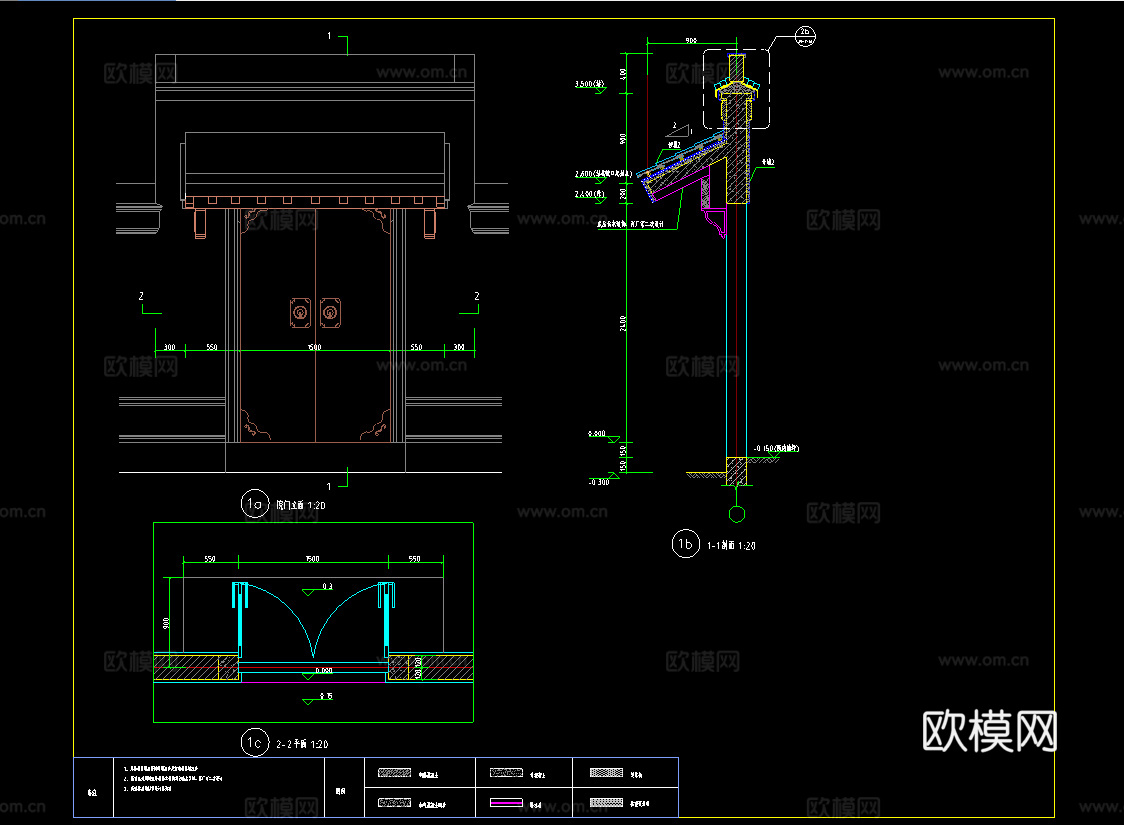Click the 1500 dimension on the elevation
This screenshot has height=825, width=1124.
[x=314, y=347]
